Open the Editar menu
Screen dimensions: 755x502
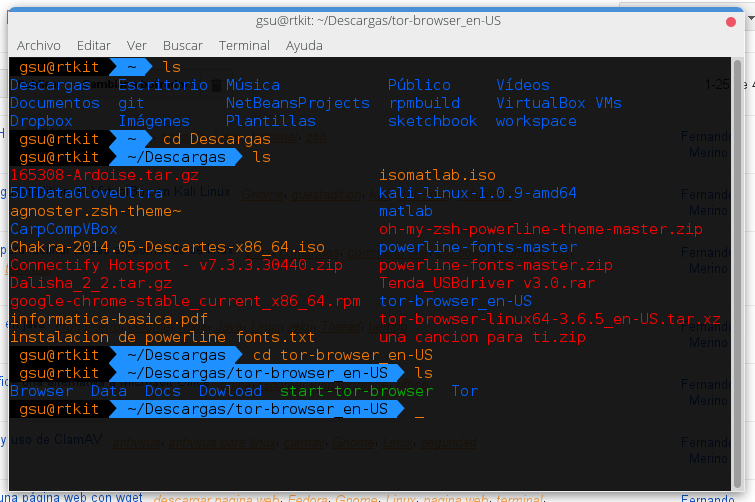click(x=93, y=46)
